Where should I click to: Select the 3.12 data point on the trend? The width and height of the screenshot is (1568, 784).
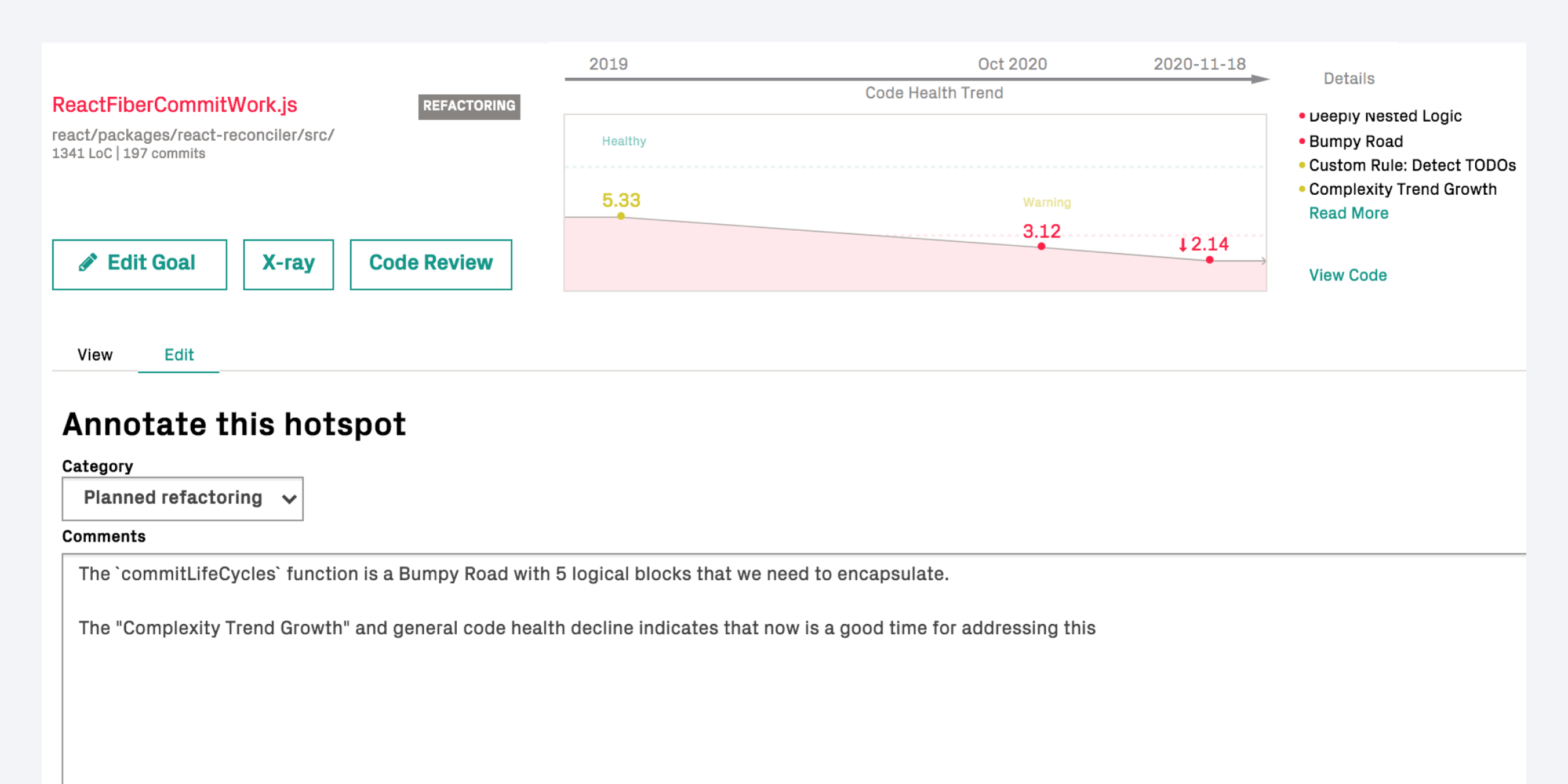point(1041,247)
